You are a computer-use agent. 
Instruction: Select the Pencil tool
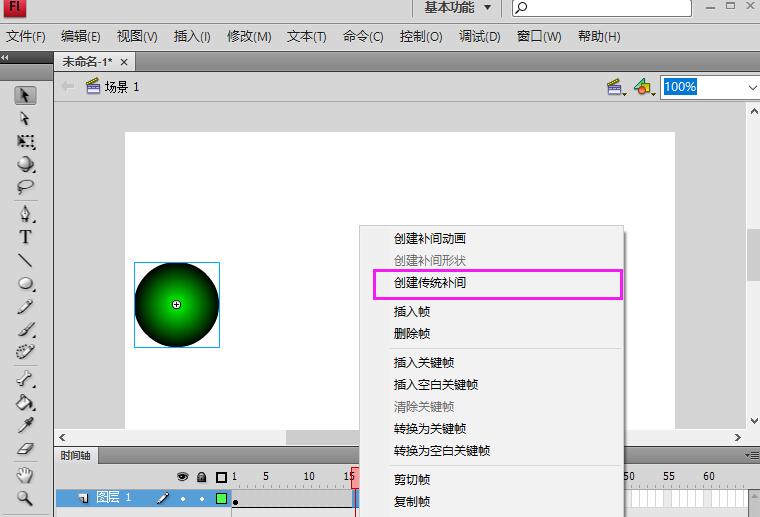(x=25, y=306)
